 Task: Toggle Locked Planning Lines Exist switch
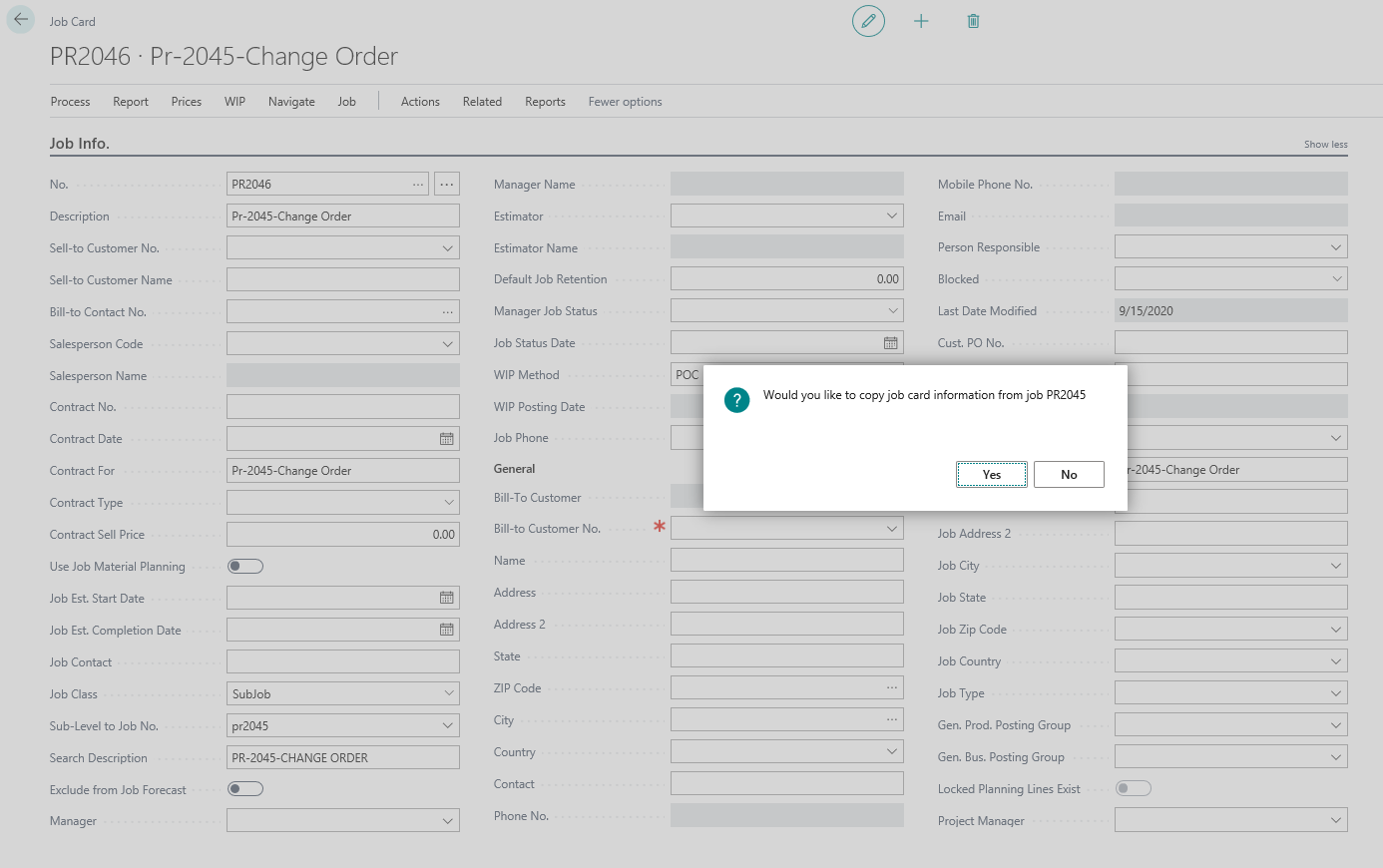click(x=1133, y=789)
